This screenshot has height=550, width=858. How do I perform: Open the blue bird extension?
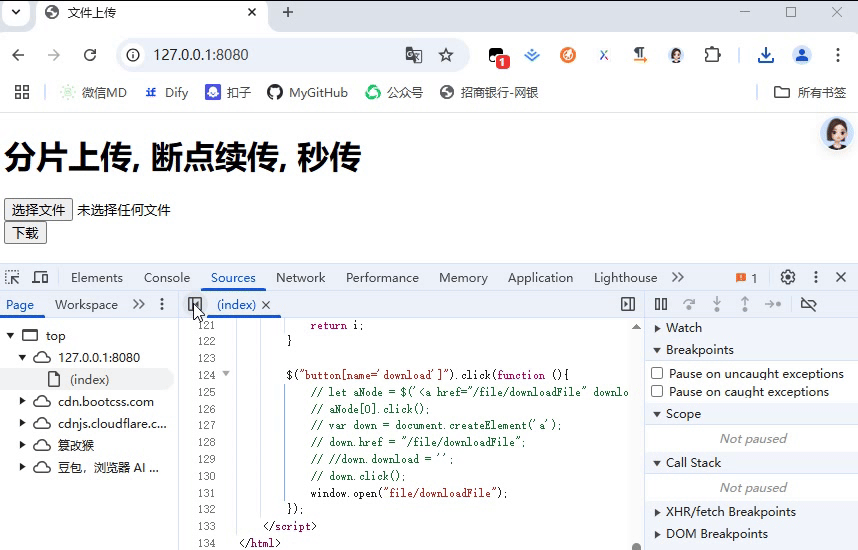pos(532,55)
